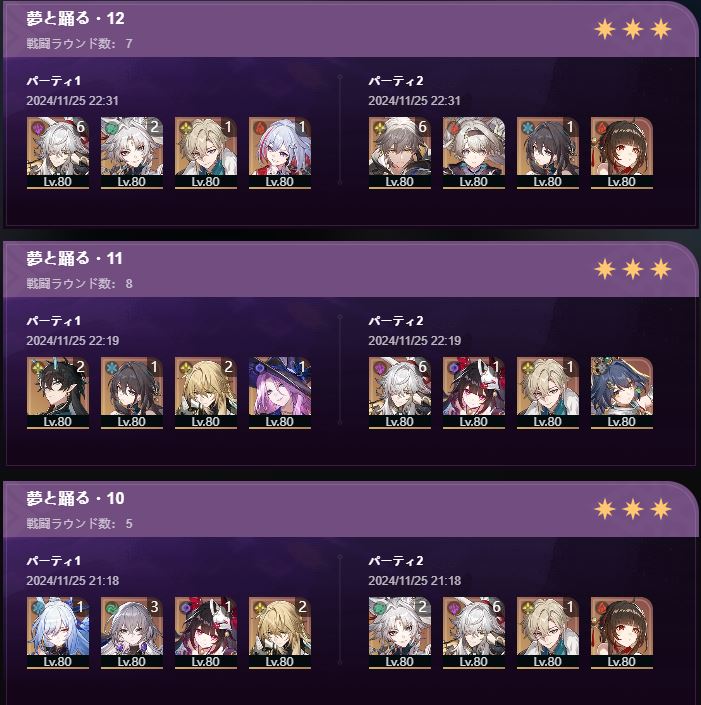701x705 pixels.
Task: Click the three-star rating of stage 10
Action: coord(633,509)
